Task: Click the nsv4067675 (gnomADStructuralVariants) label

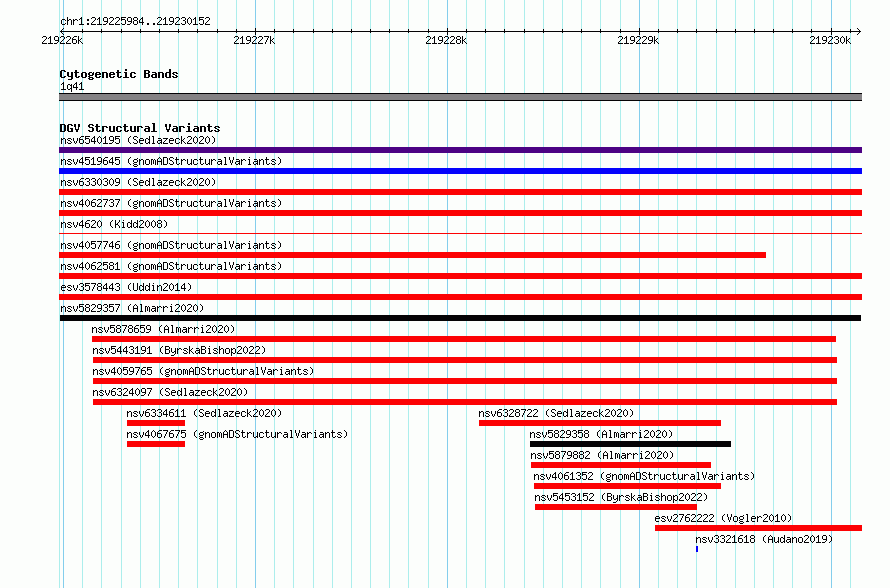Action: 237,434
